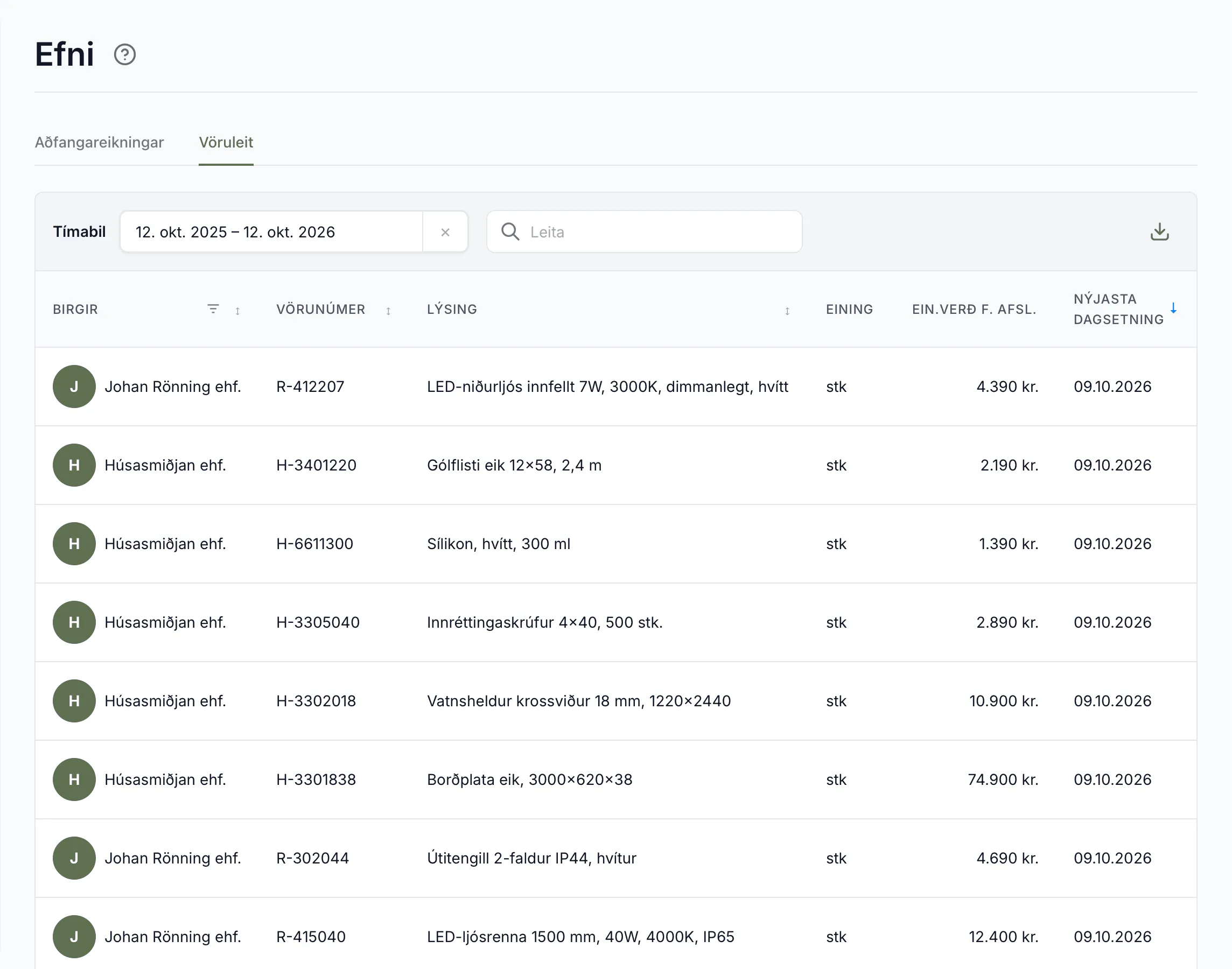1232x969 pixels.
Task: Click the 12.400 kr. price cell
Action: click(1003, 937)
